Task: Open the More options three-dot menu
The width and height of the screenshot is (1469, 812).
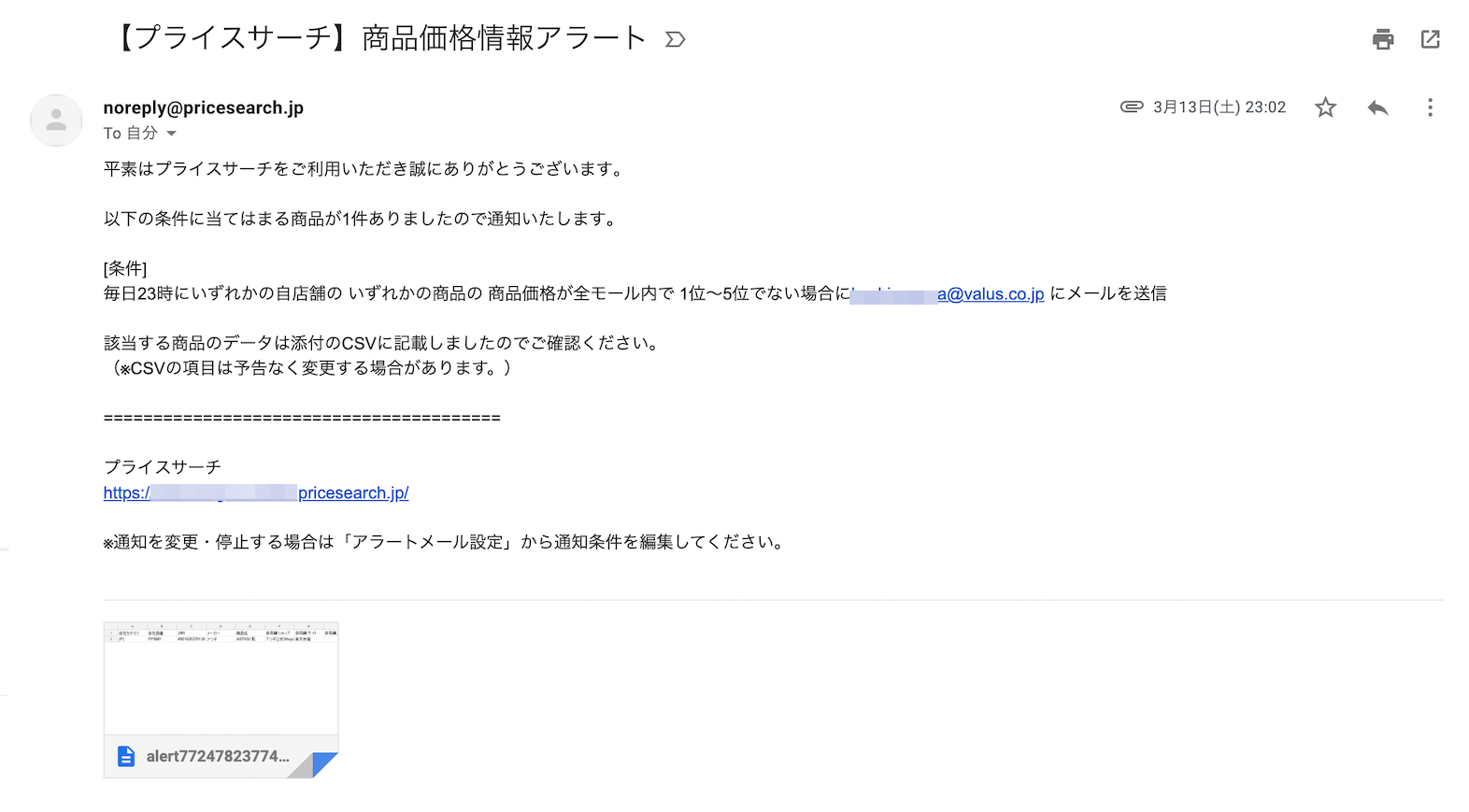Action: (1430, 107)
